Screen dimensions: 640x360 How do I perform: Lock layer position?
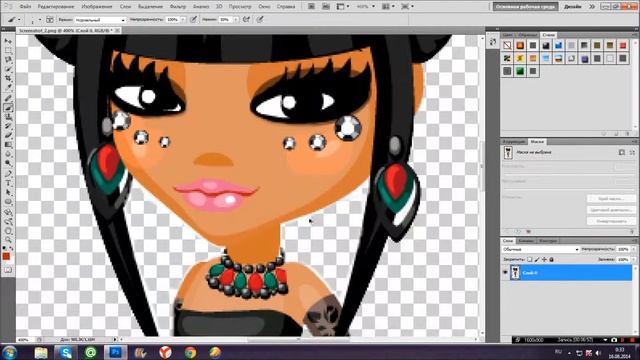point(544,260)
